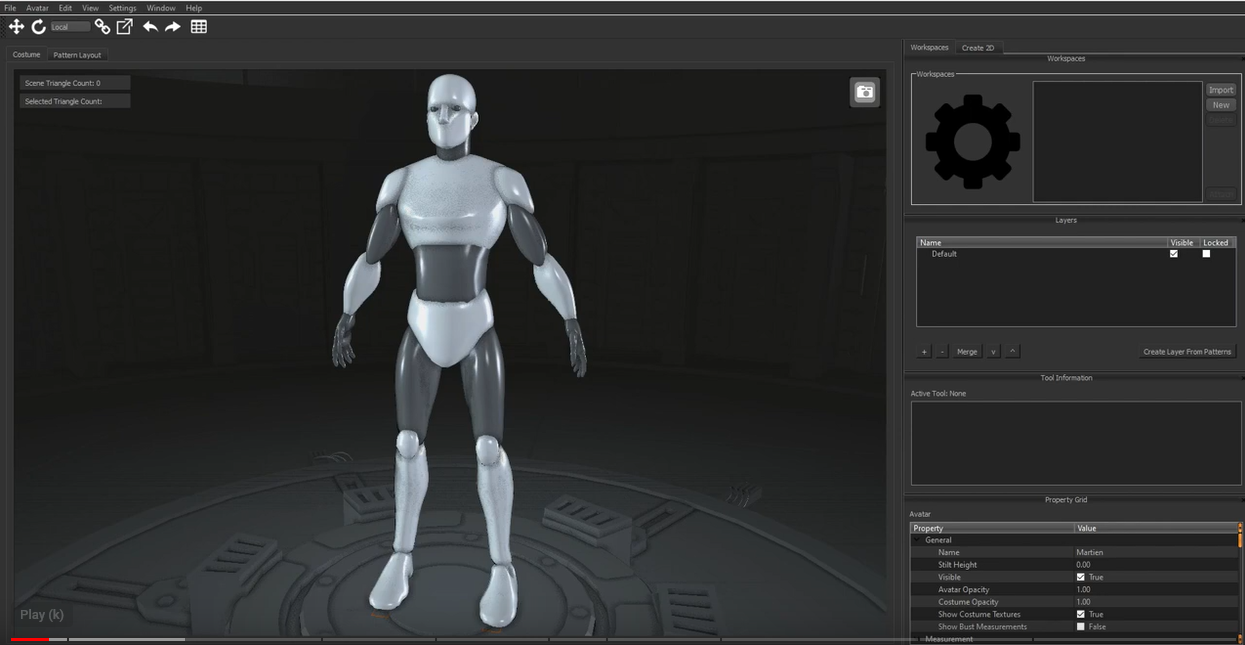This screenshot has height=645, width=1245.
Task: Click the Avatar Opacity value field
Action: [x=1155, y=590]
